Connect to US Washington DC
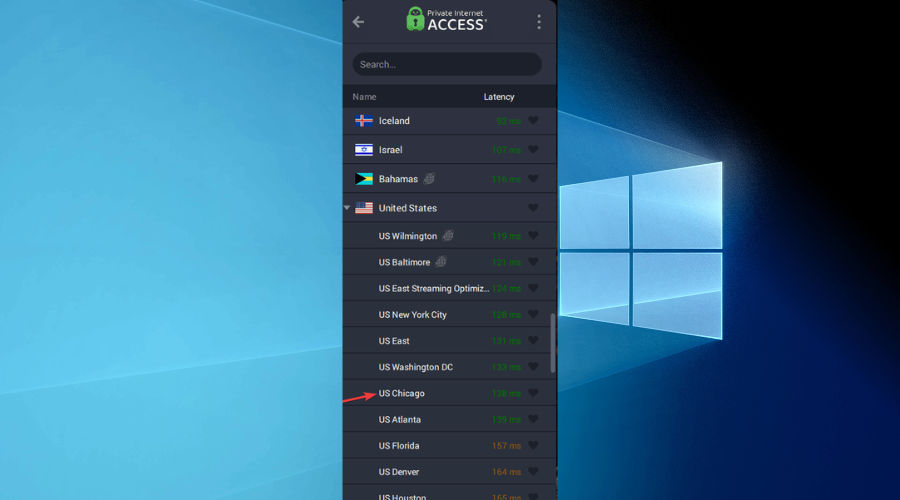 pos(449,367)
